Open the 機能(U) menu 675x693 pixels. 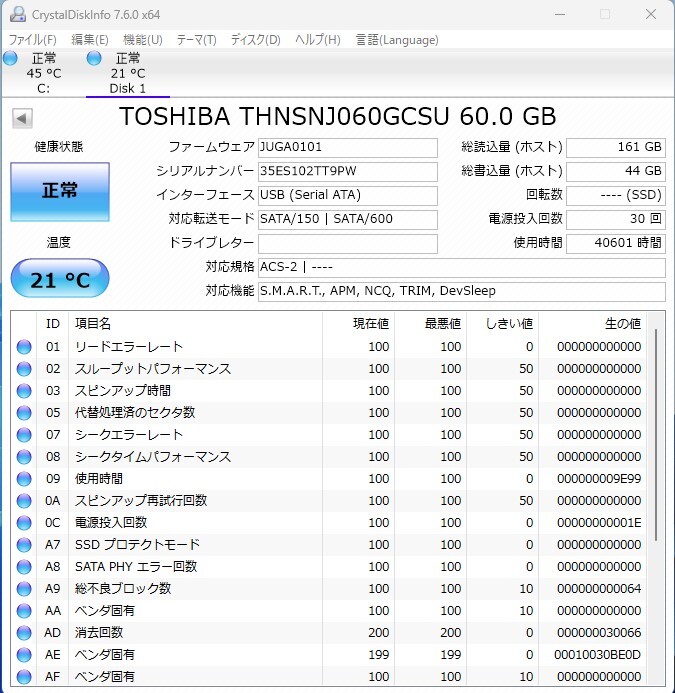pos(143,40)
